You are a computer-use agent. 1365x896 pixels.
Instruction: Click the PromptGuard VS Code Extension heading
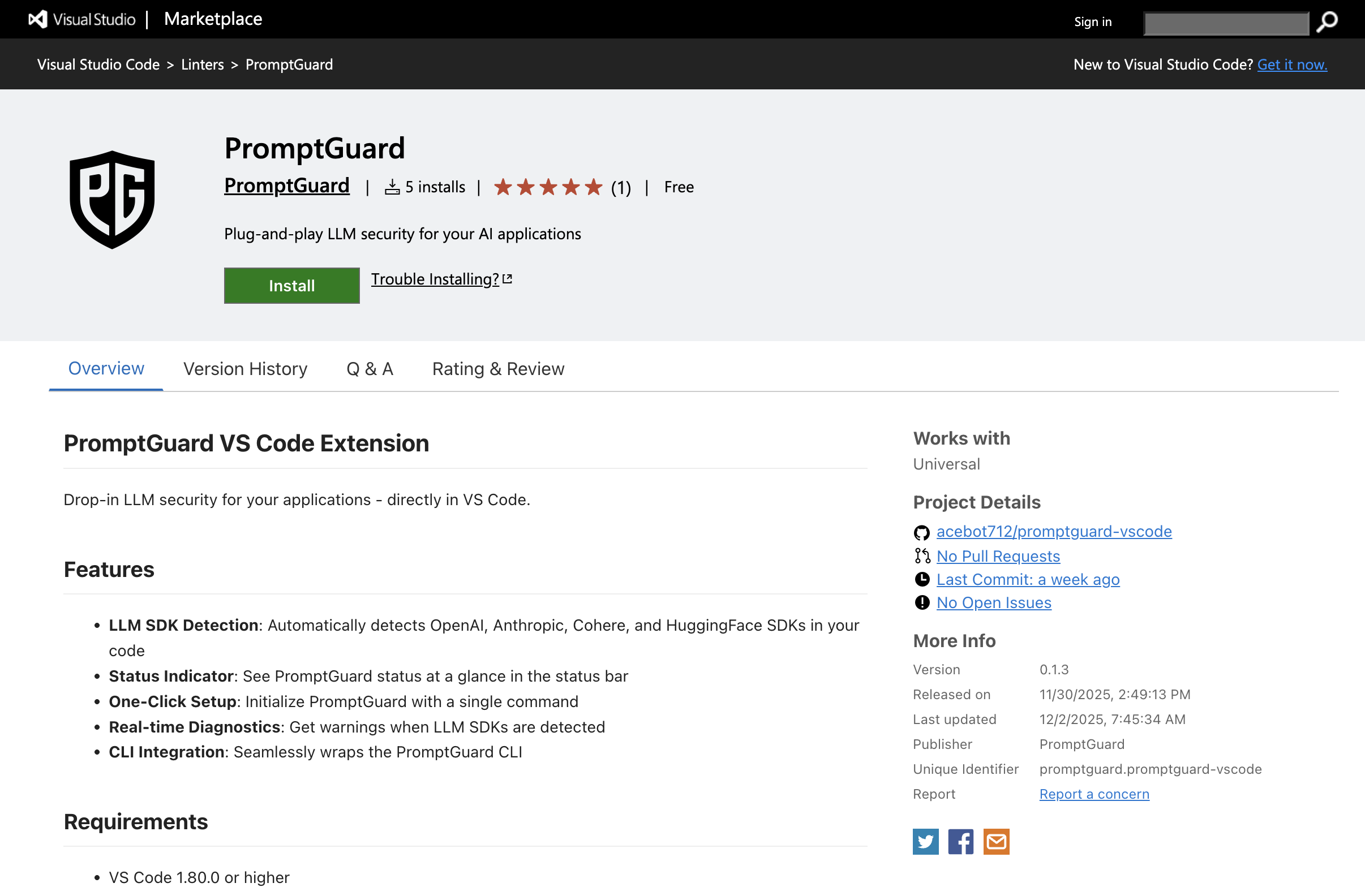point(247,443)
